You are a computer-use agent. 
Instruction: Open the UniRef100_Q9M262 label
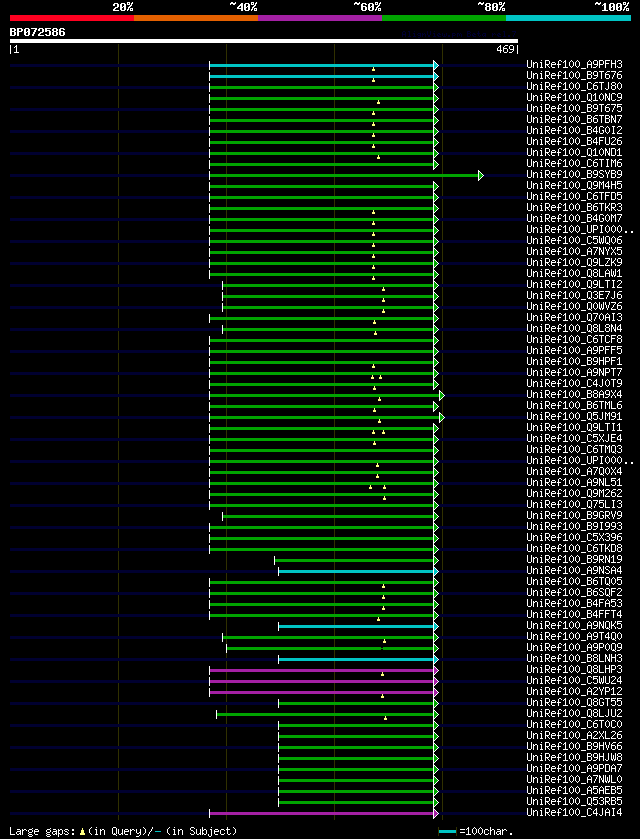click(x=574, y=493)
